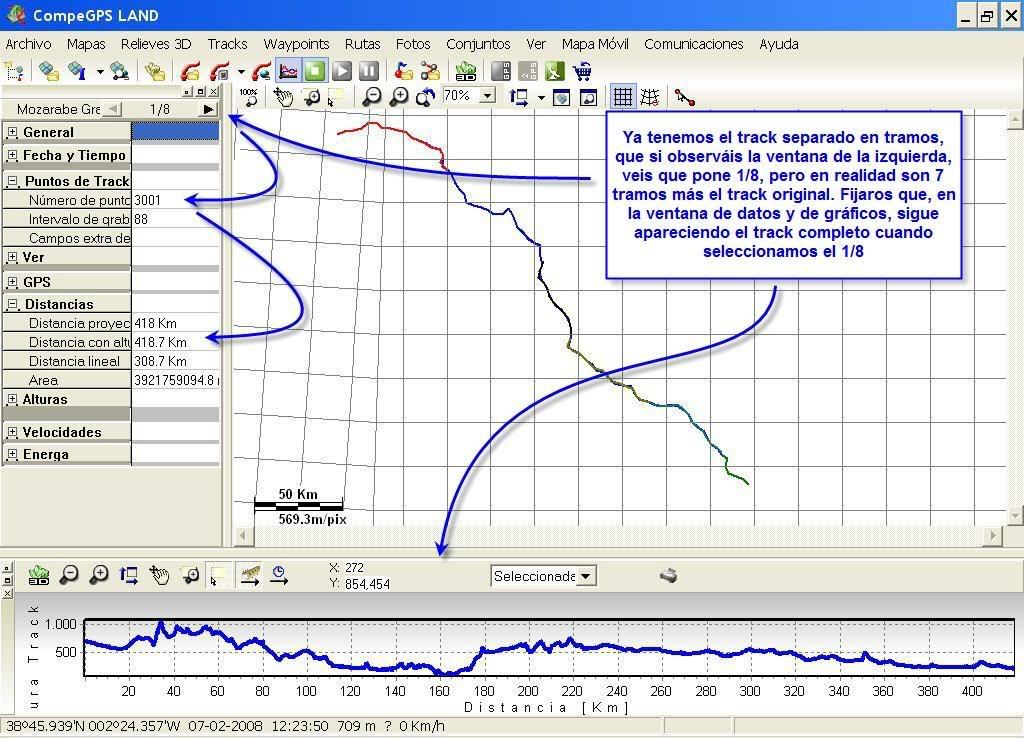Select the 'Distancia lineal' value 308.7 Km
This screenshot has height=738, width=1024.
click(x=175, y=361)
